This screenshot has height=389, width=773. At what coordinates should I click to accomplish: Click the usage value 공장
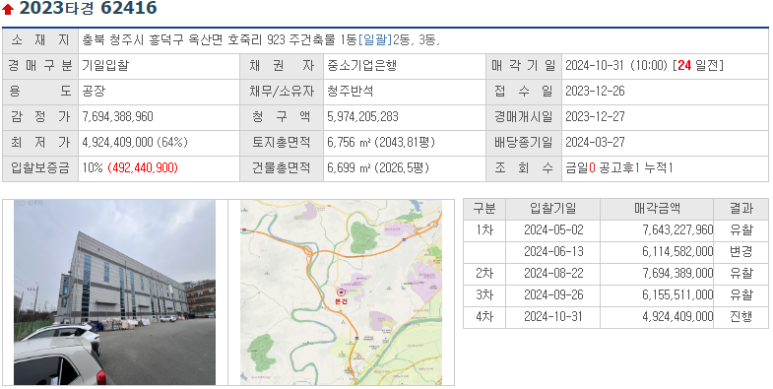(x=94, y=91)
